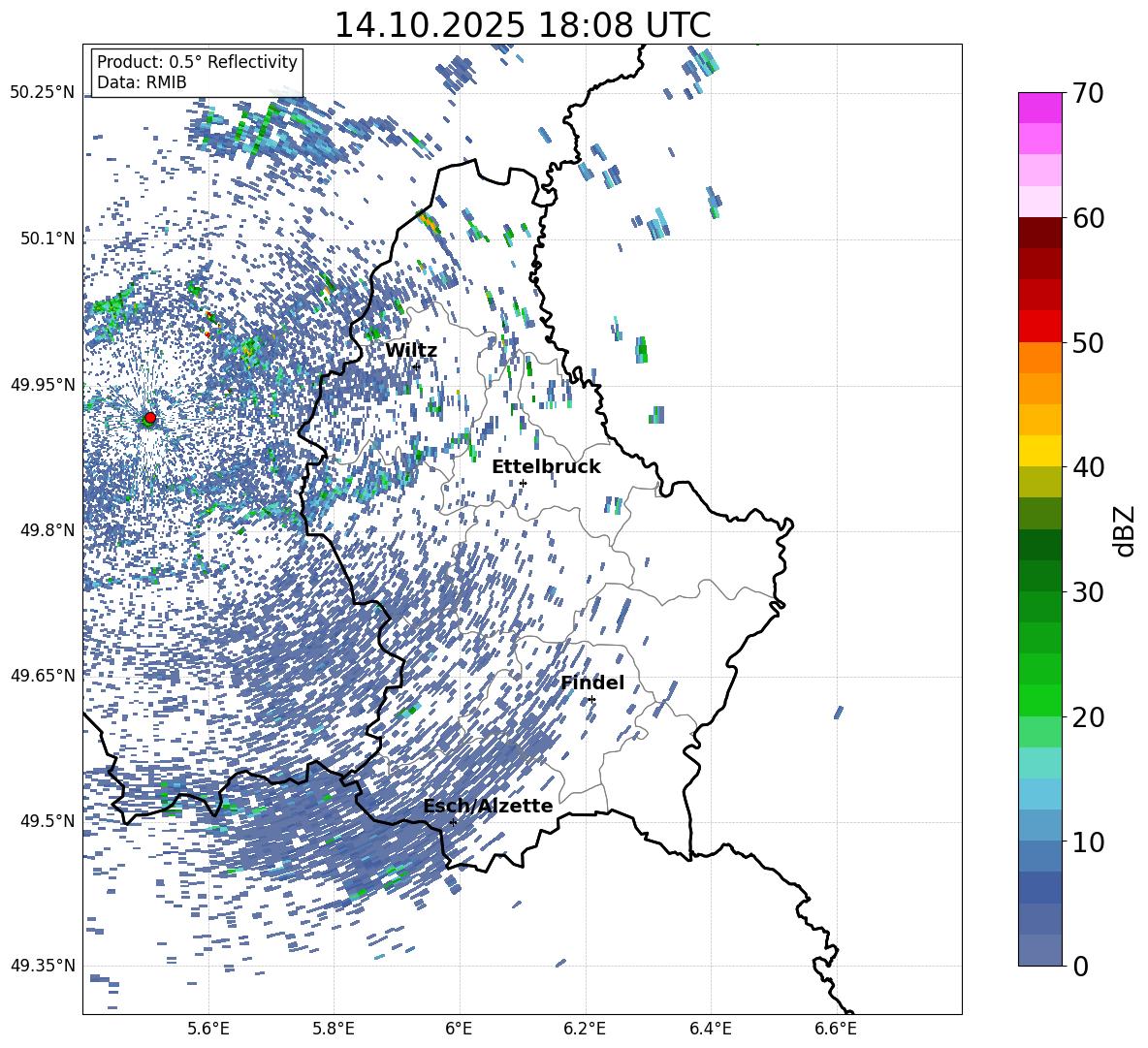Viewport: 1148px width, 1048px height.
Task: Click the 50.1°N latitude label
Action: tap(48, 239)
